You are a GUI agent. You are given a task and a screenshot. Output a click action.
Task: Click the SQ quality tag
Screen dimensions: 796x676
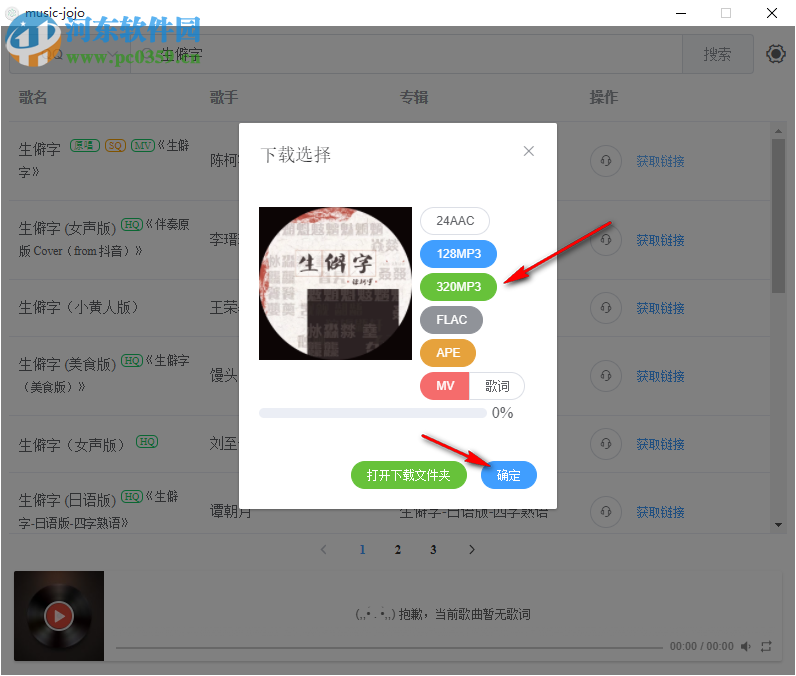pyautogui.click(x=115, y=146)
